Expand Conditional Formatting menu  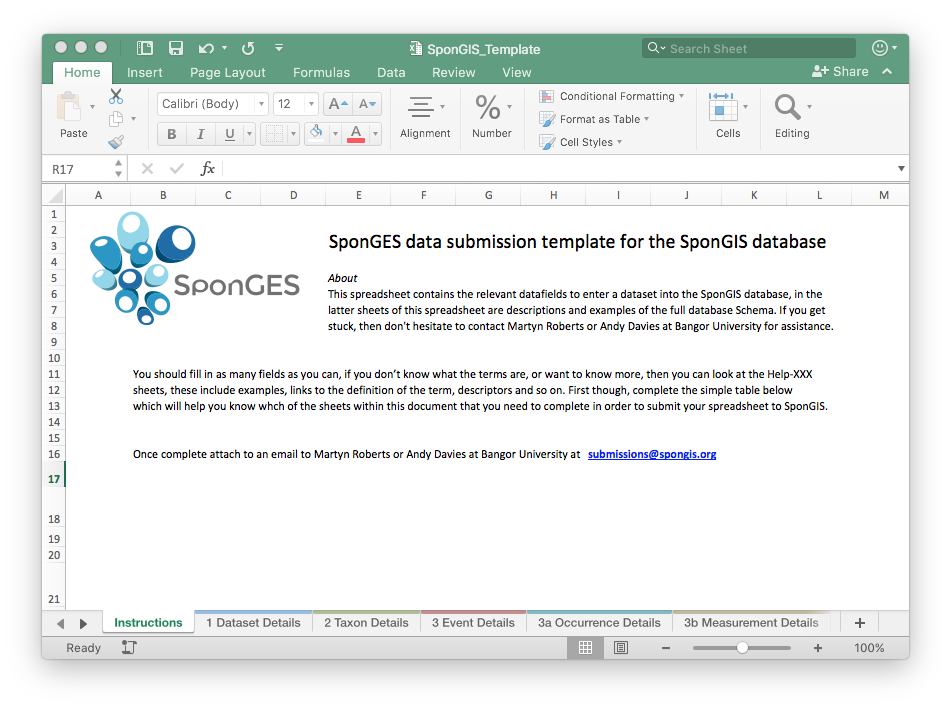[682, 96]
